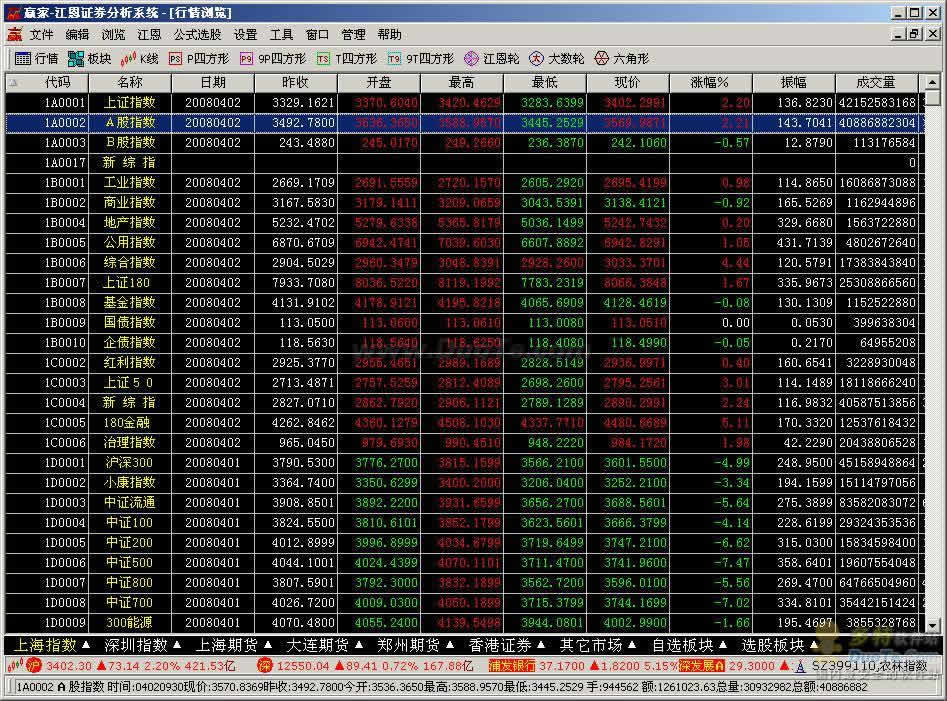This screenshot has height=701, width=947.
Task: Expand the 大连期货 market tab
Action: [x=324, y=645]
